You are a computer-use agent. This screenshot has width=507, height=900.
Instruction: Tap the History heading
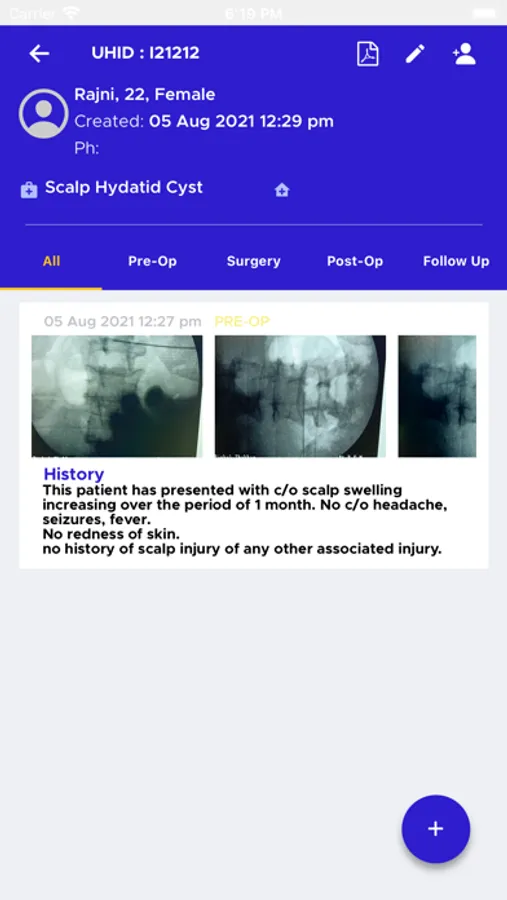pos(73,474)
